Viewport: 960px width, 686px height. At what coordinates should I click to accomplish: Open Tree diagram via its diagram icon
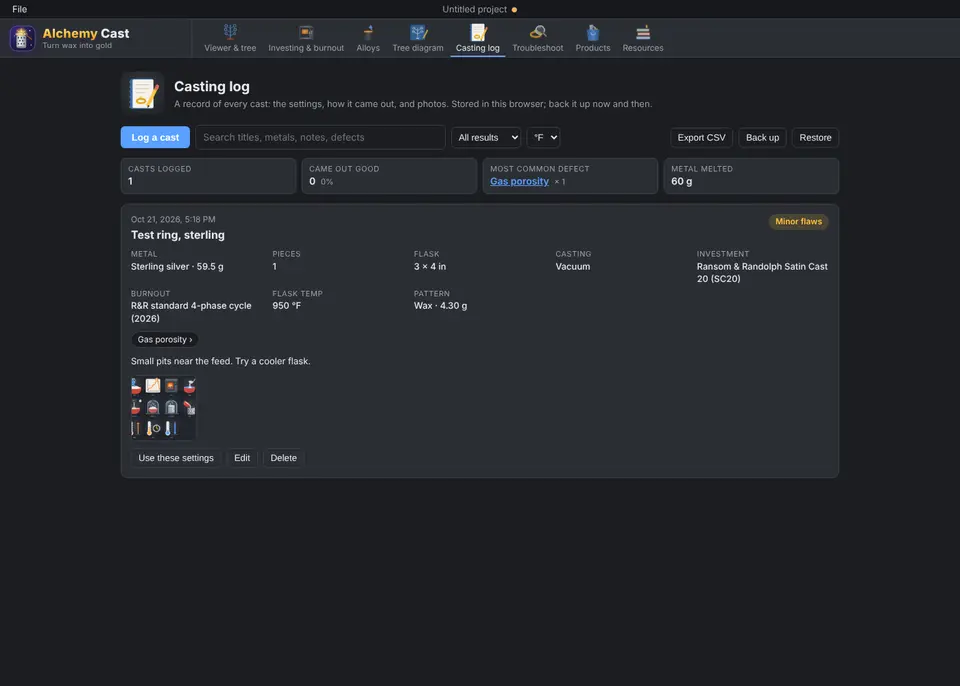418,32
